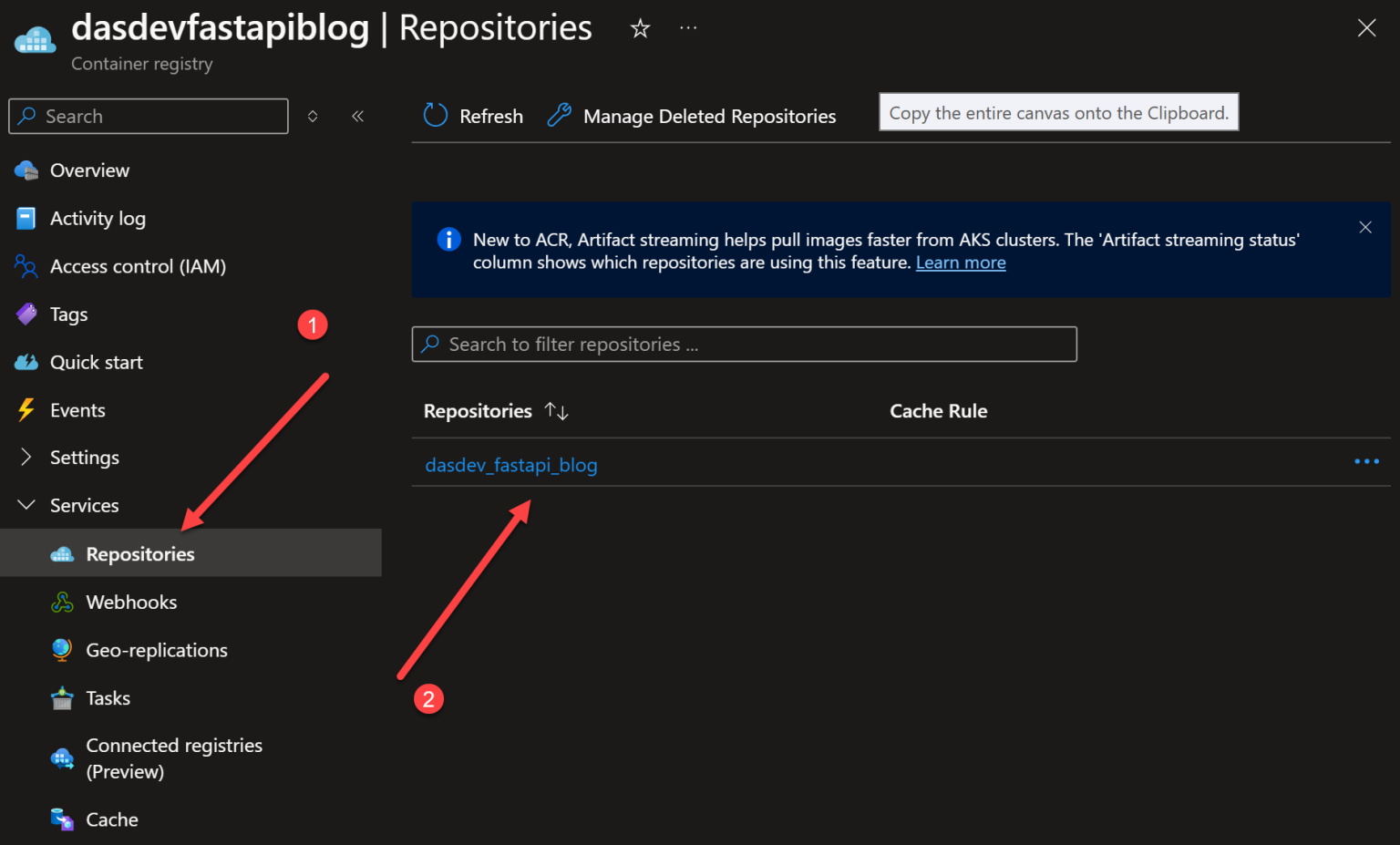Toggle the Repositories column sort arrows

[x=557, y=411]
